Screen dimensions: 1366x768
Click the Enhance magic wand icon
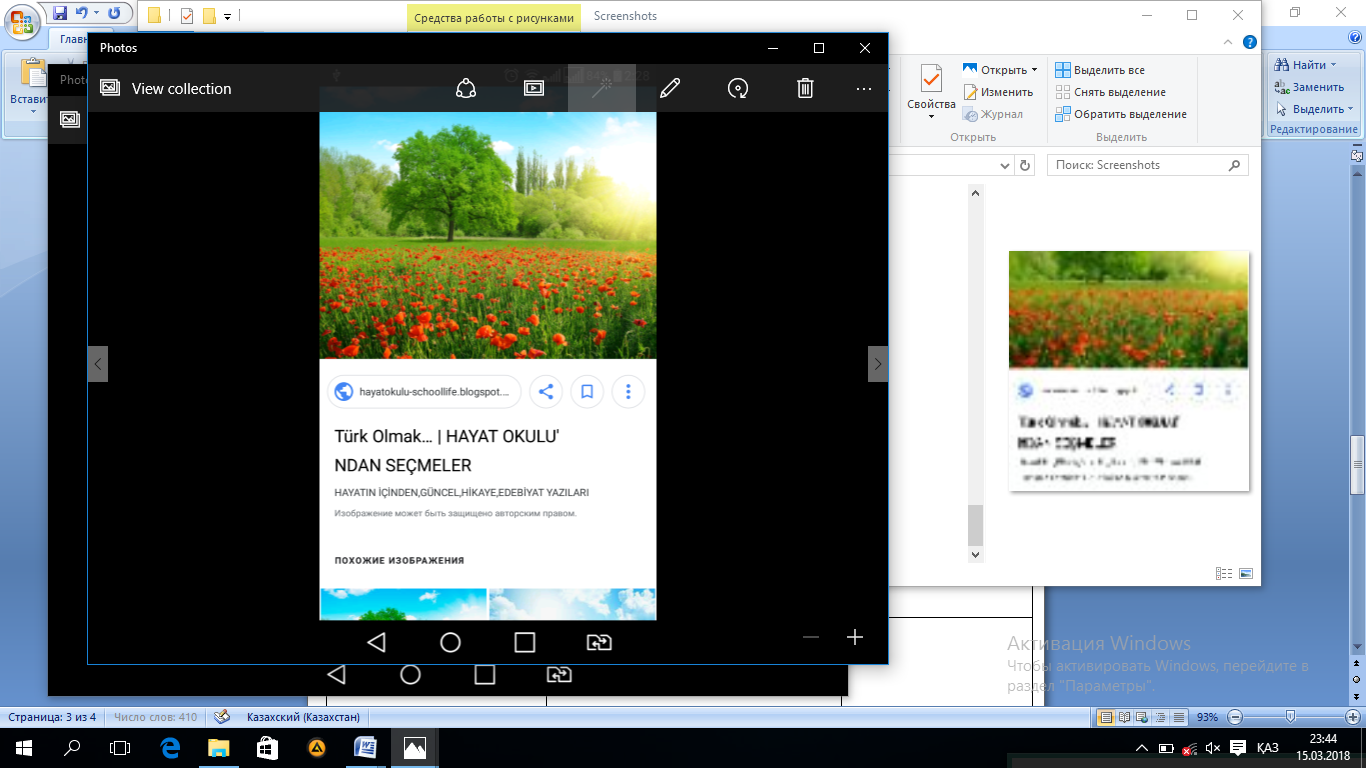click(x=602, y=88)
